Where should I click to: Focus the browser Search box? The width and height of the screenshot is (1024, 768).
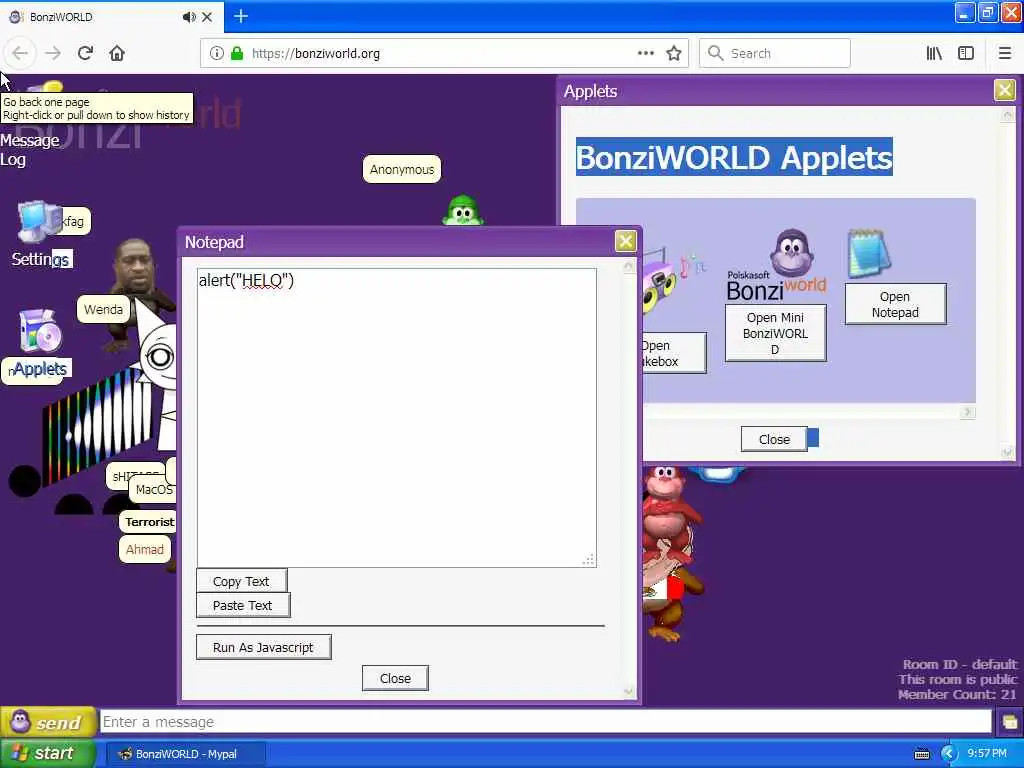pyautogui.click(x=775, y=54)
